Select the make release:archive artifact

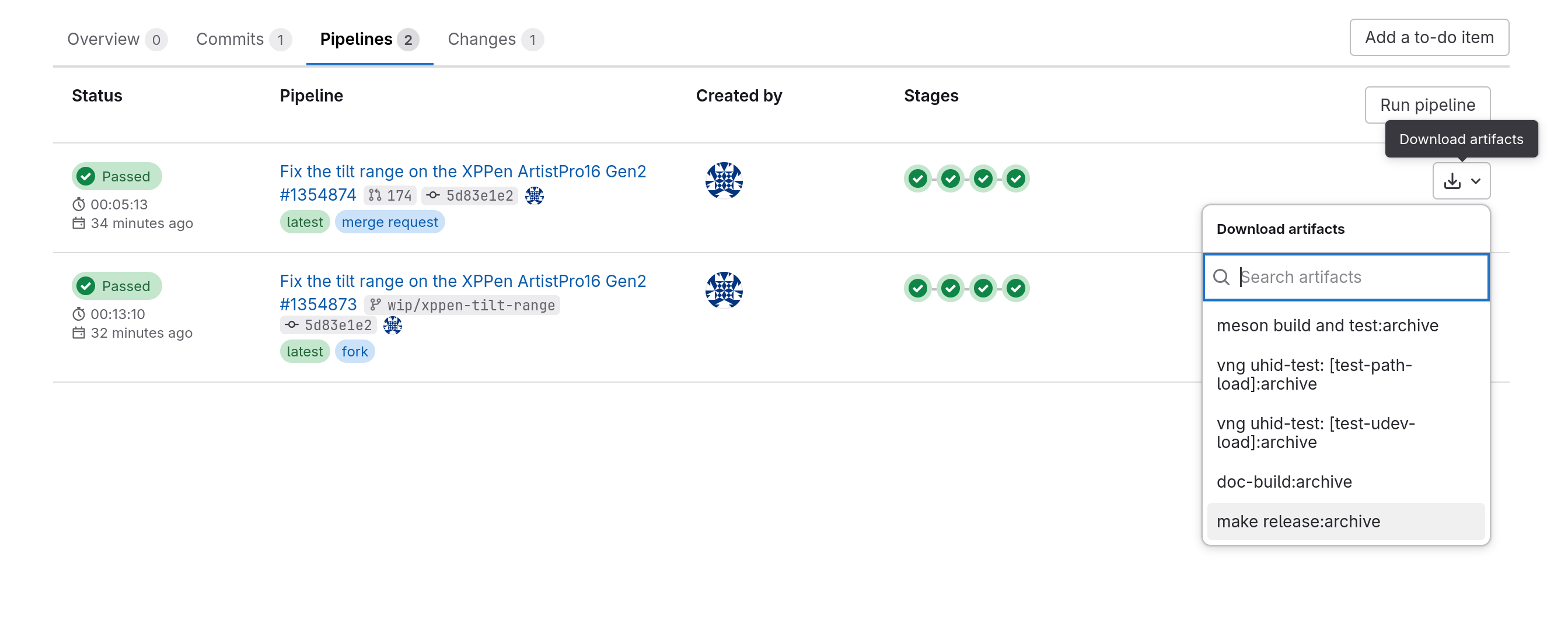(x=1298, y=521)
